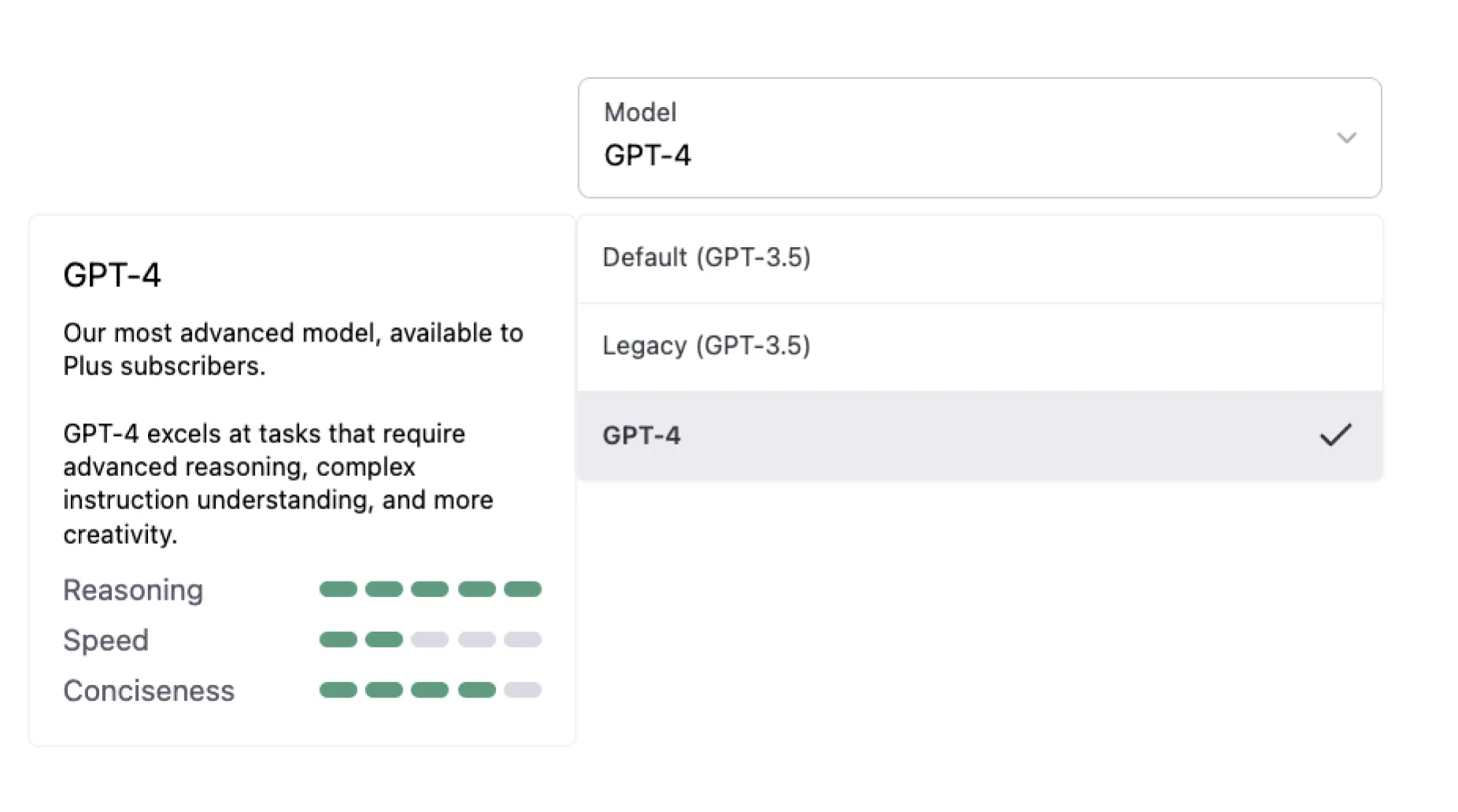The width and height of the screenshot is (1458, 812).
Task: Click the Reasoning label
Action: click(133, 590)
